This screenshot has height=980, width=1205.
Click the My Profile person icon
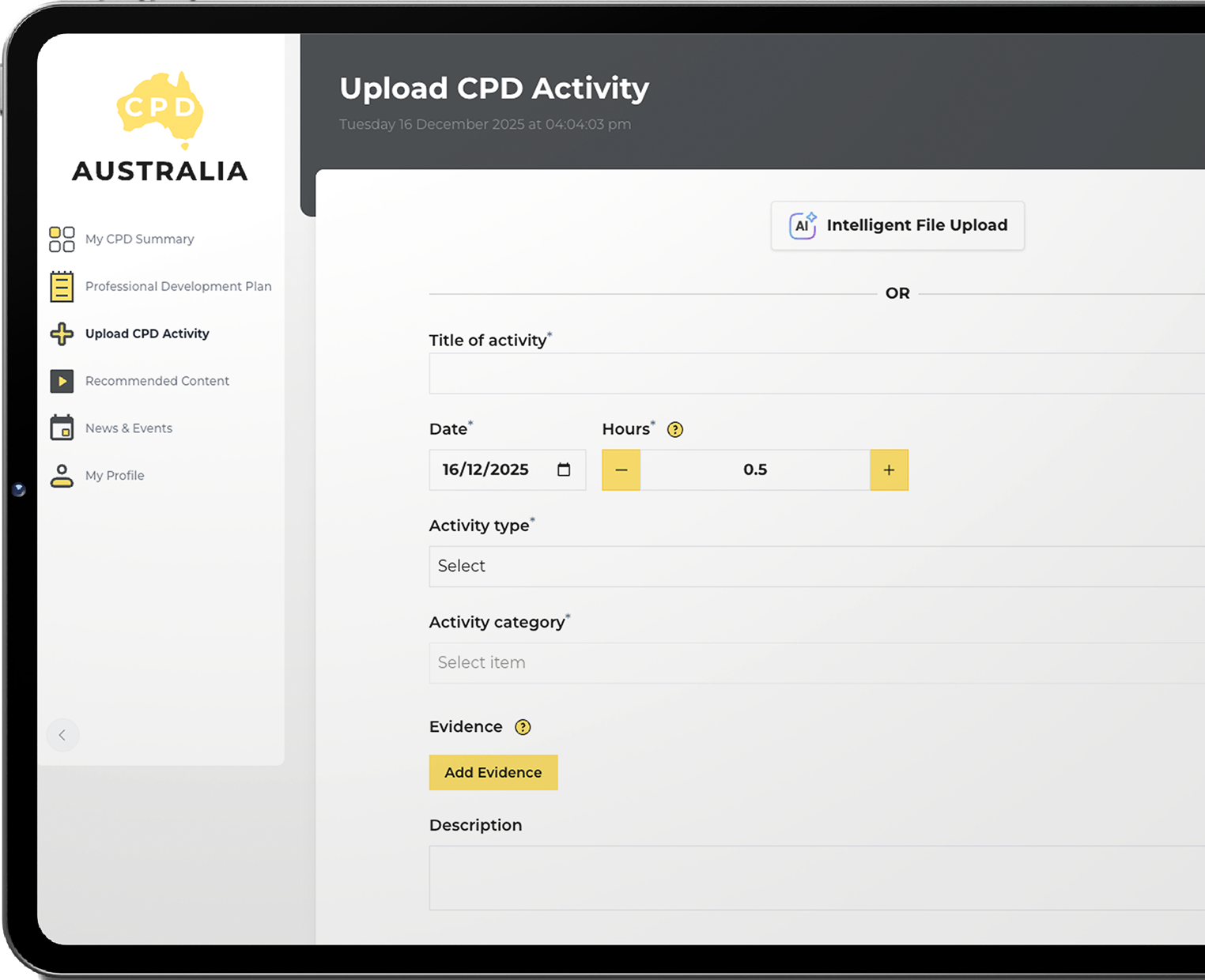tap(62, 475)
